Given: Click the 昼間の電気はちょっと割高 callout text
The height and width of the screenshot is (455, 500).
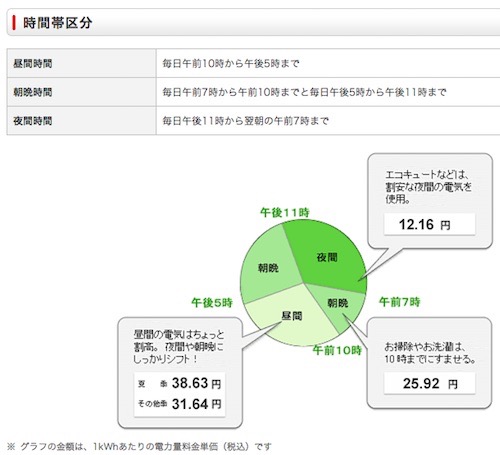Looking at the screenshot, I should [x=179, y=347].
